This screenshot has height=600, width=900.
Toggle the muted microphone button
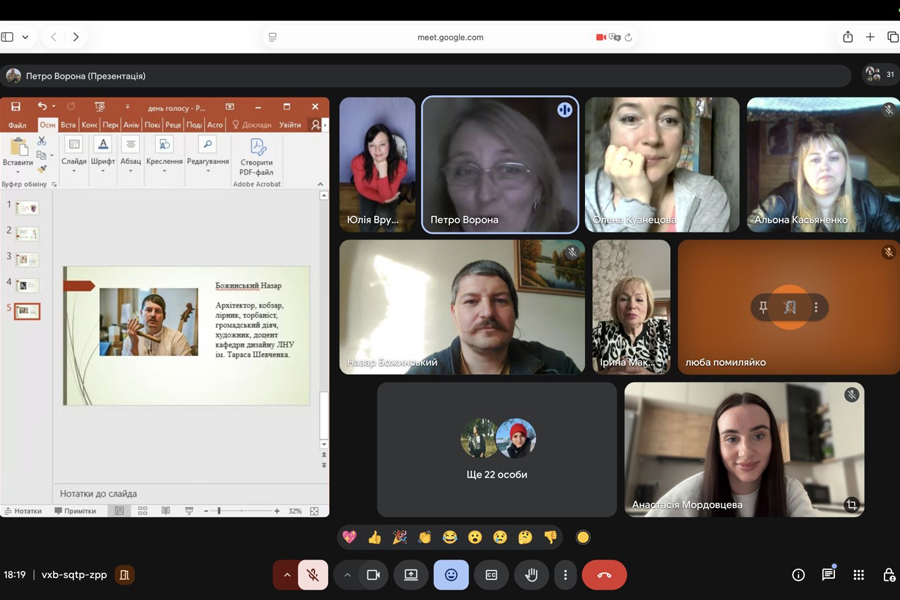click(x=313, y=575)
